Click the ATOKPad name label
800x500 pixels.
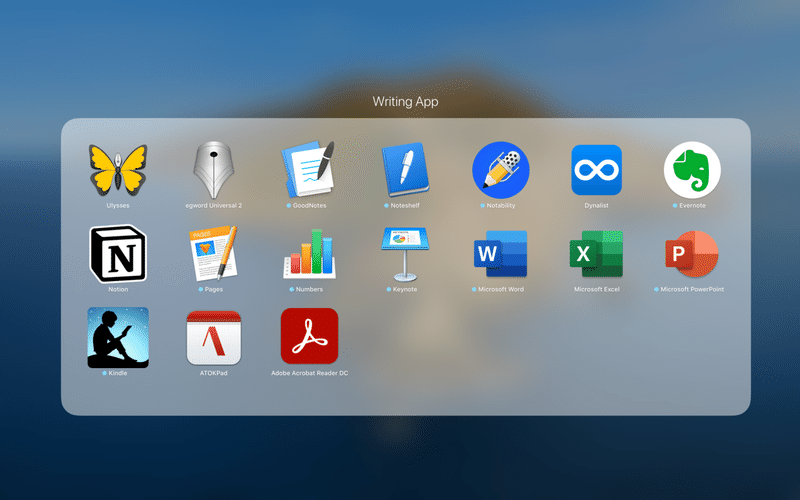click(x=213, y=373)
